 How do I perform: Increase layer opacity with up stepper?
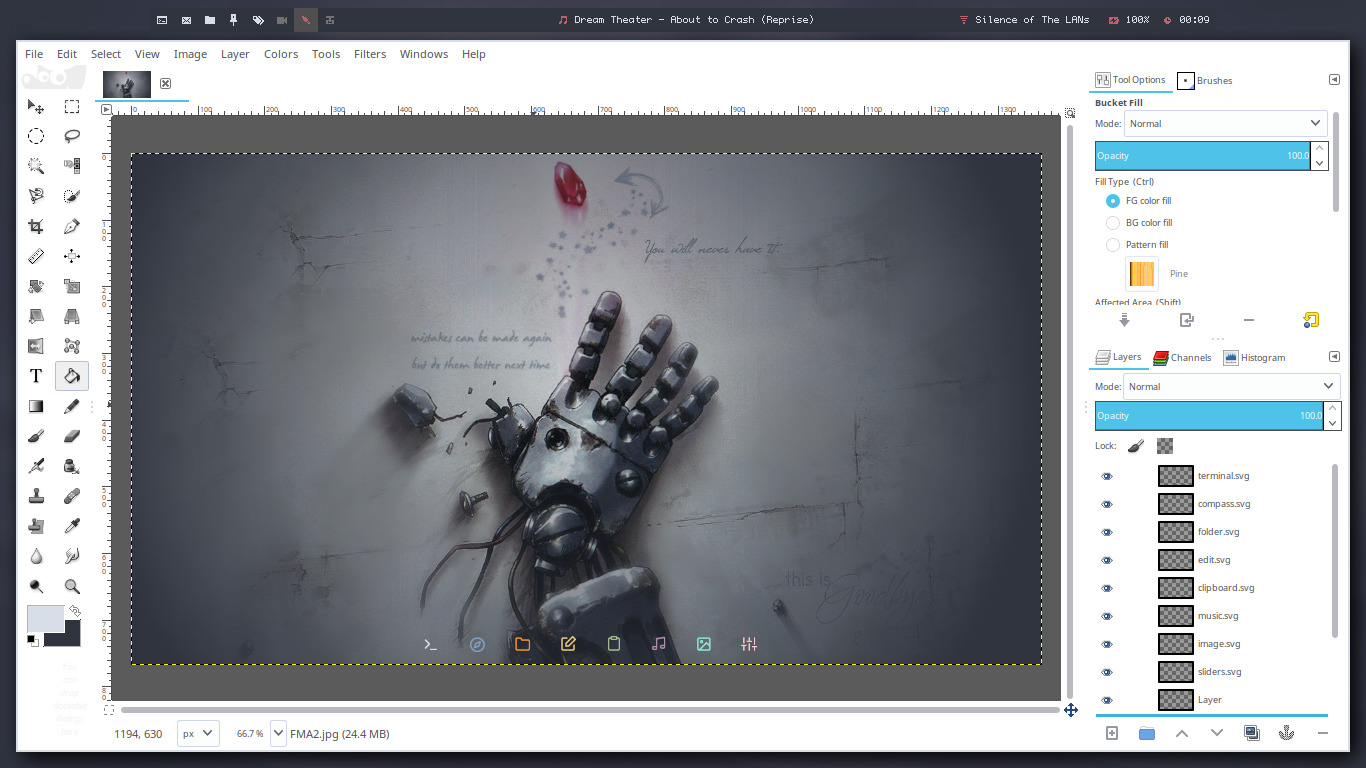click(1332, 409)
